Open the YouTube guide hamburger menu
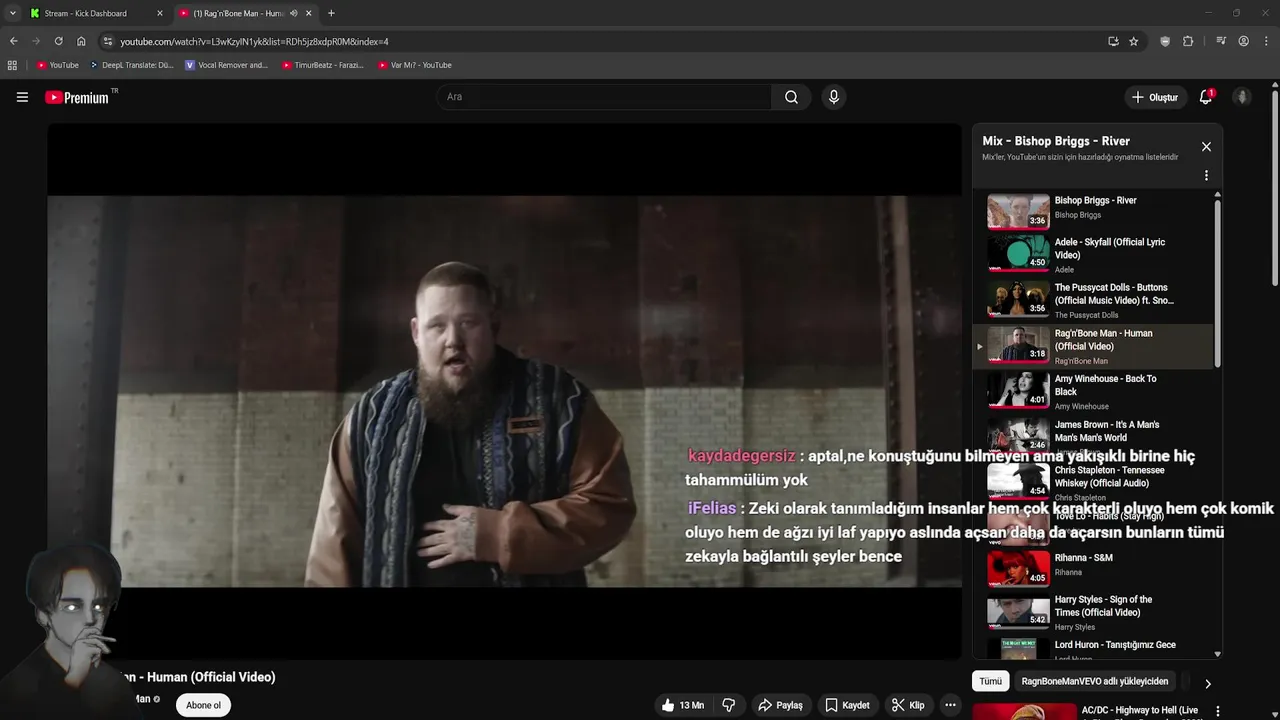This screenshot has width=1280, height=720. (22, 97)
